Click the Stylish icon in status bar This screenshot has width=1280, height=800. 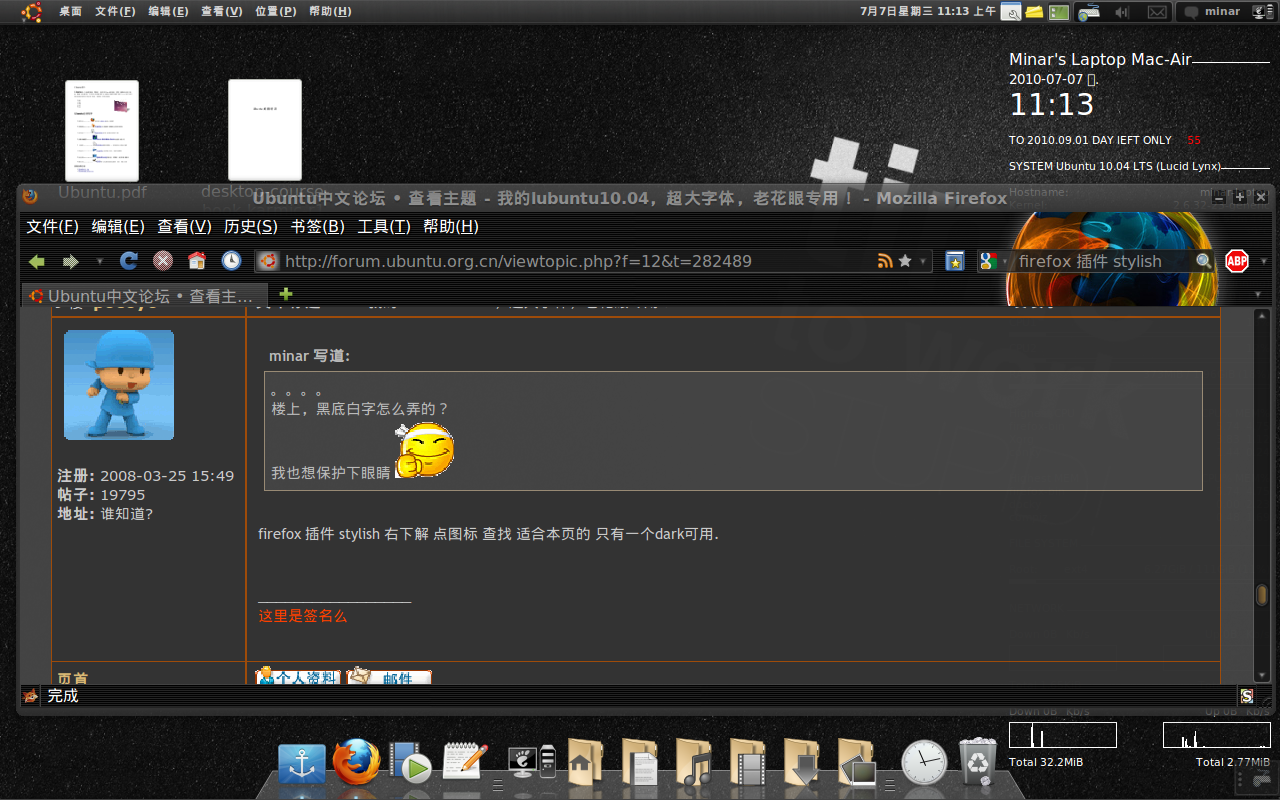[1247, 696]
